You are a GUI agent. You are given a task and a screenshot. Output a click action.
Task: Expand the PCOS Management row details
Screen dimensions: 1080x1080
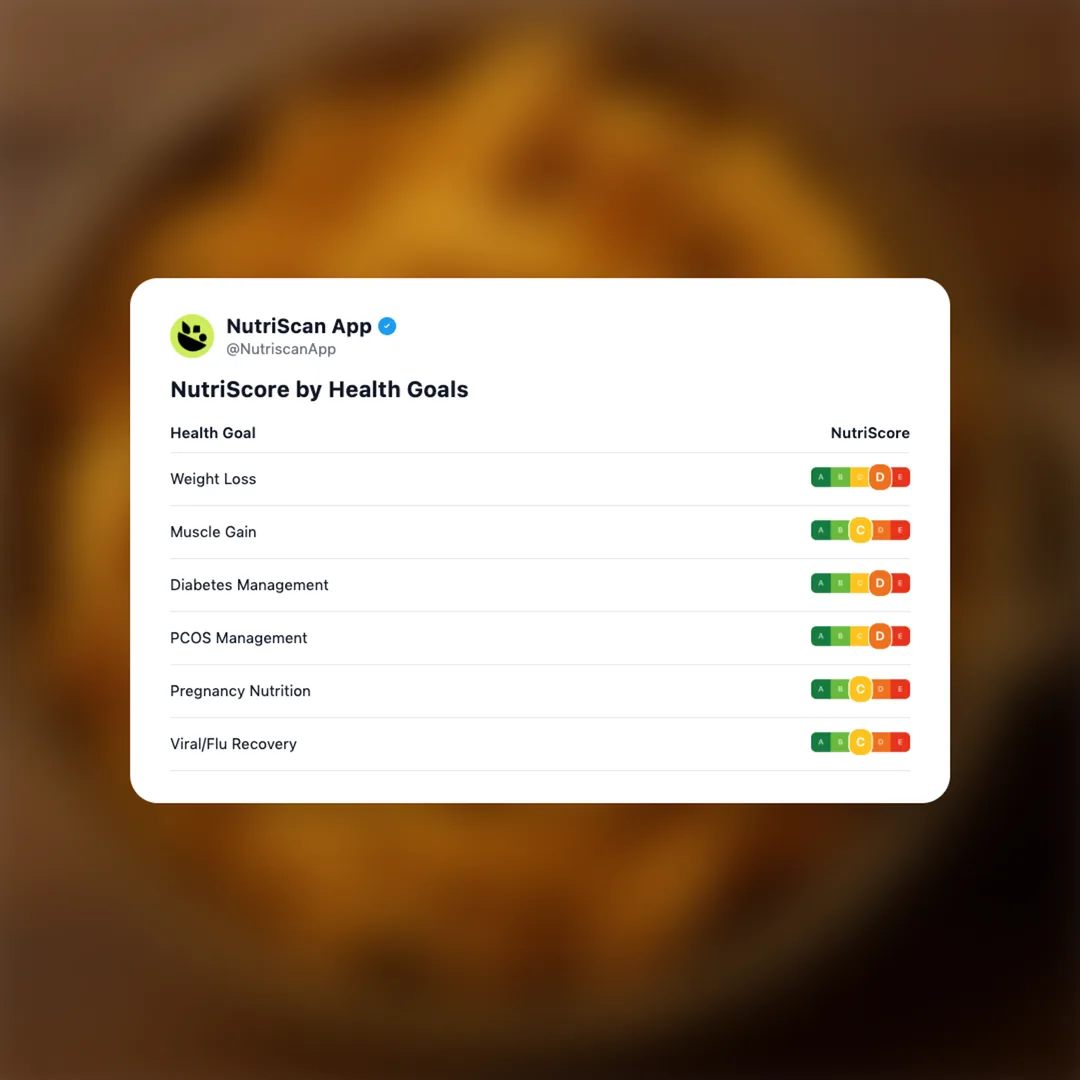pyautogui.click(x=238, y=638)
